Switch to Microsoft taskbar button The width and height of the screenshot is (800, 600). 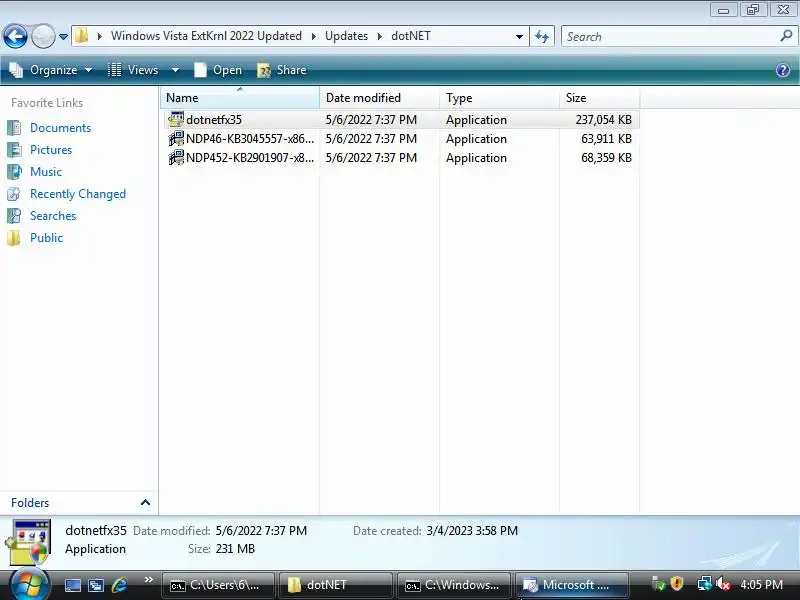571,585
